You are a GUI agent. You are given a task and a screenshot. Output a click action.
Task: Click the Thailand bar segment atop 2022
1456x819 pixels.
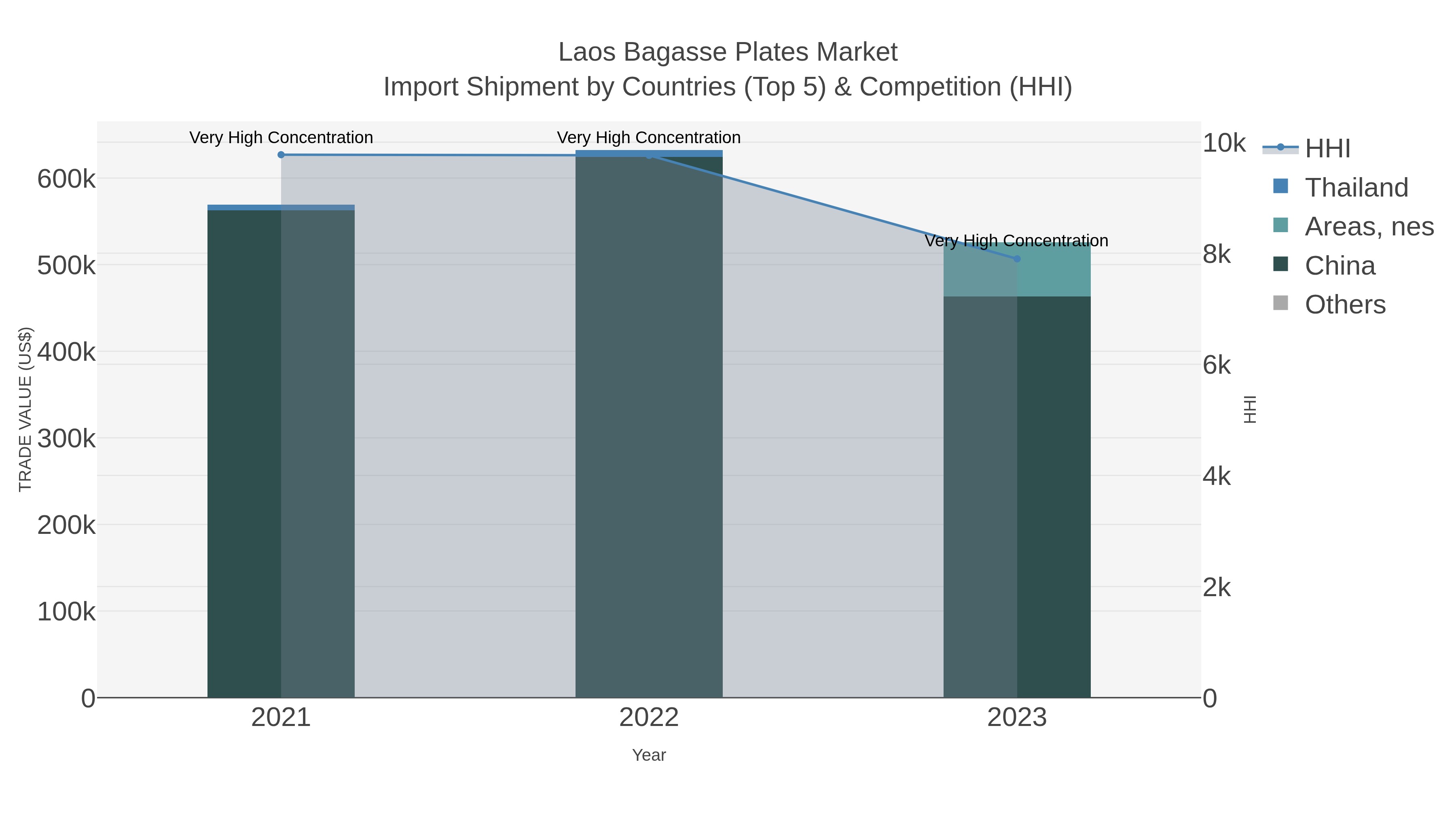(x=649, y=154)
